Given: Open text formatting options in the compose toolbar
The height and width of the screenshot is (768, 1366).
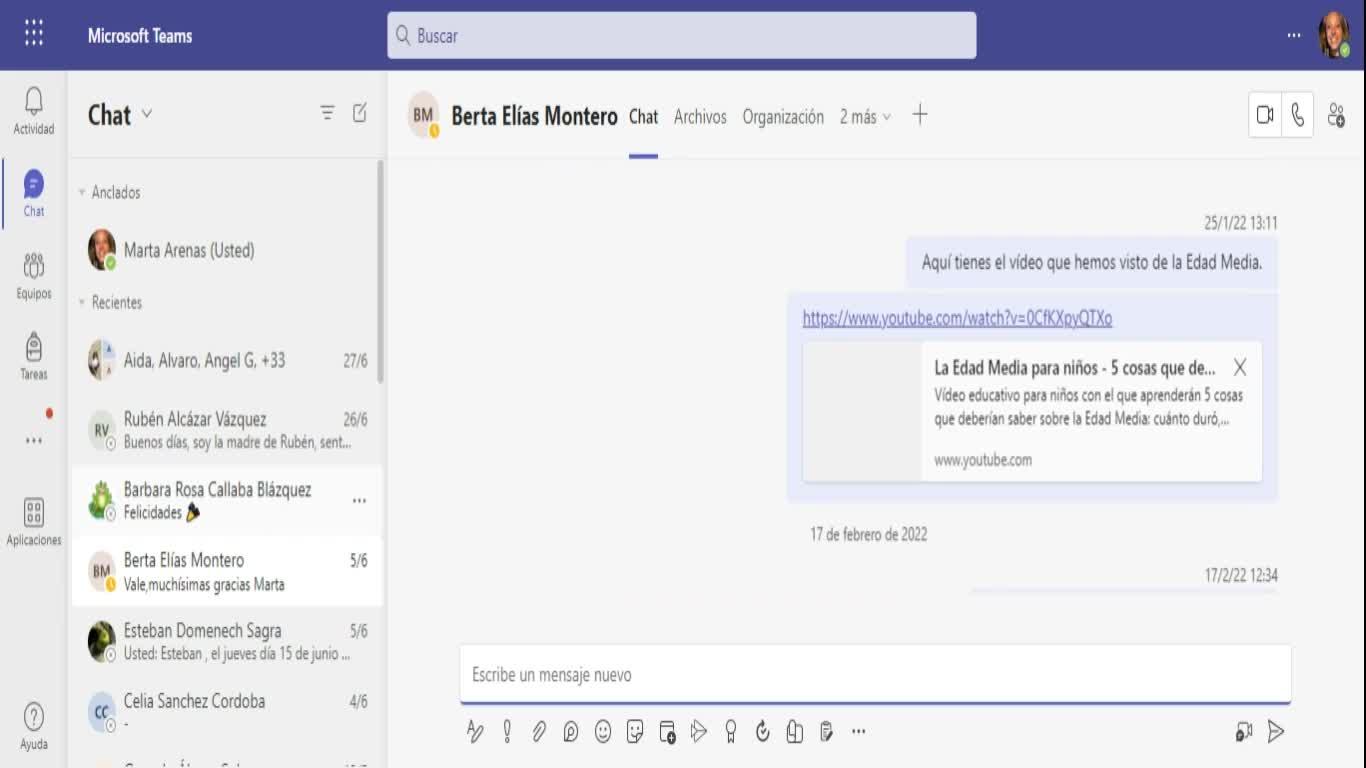Looking at the screenshot, I should click(x=475, y=732).
